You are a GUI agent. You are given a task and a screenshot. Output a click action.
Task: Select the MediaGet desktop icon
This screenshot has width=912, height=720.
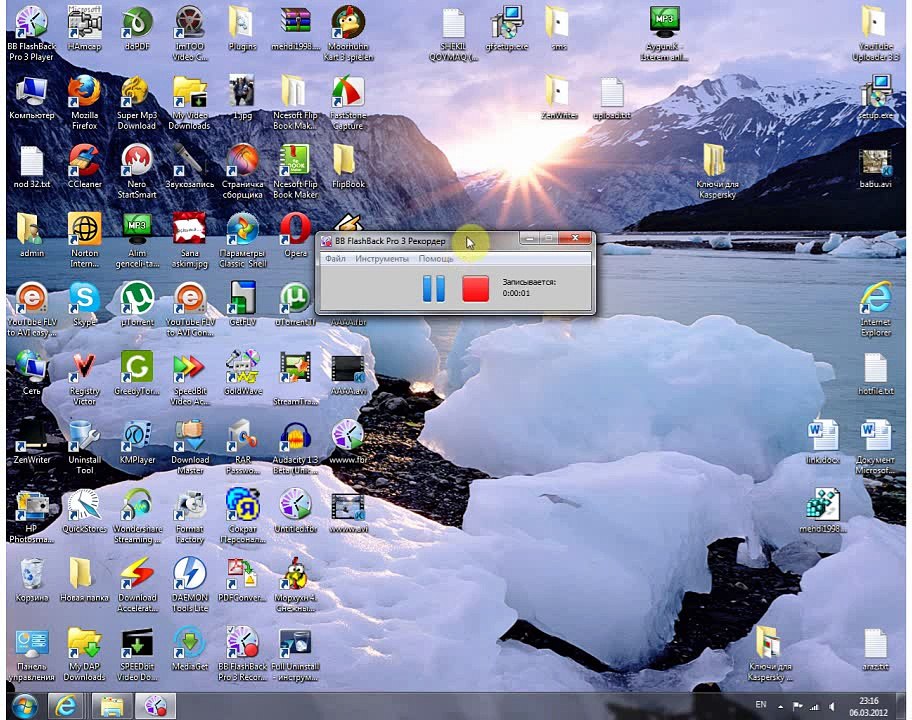190,649
